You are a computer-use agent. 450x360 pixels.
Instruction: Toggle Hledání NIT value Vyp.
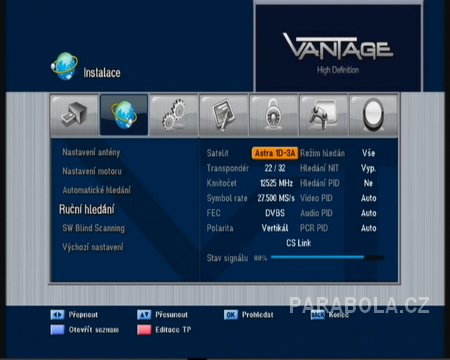tap(368, 168)
